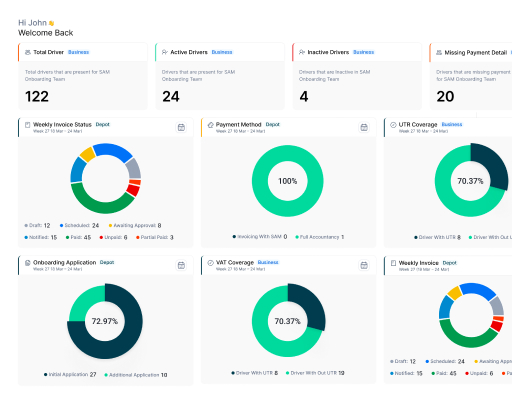Toggle Paid legend in Weekly Invoice Status
The width and height of the screenshot is (512, 400).
click(x=78, y=237)
